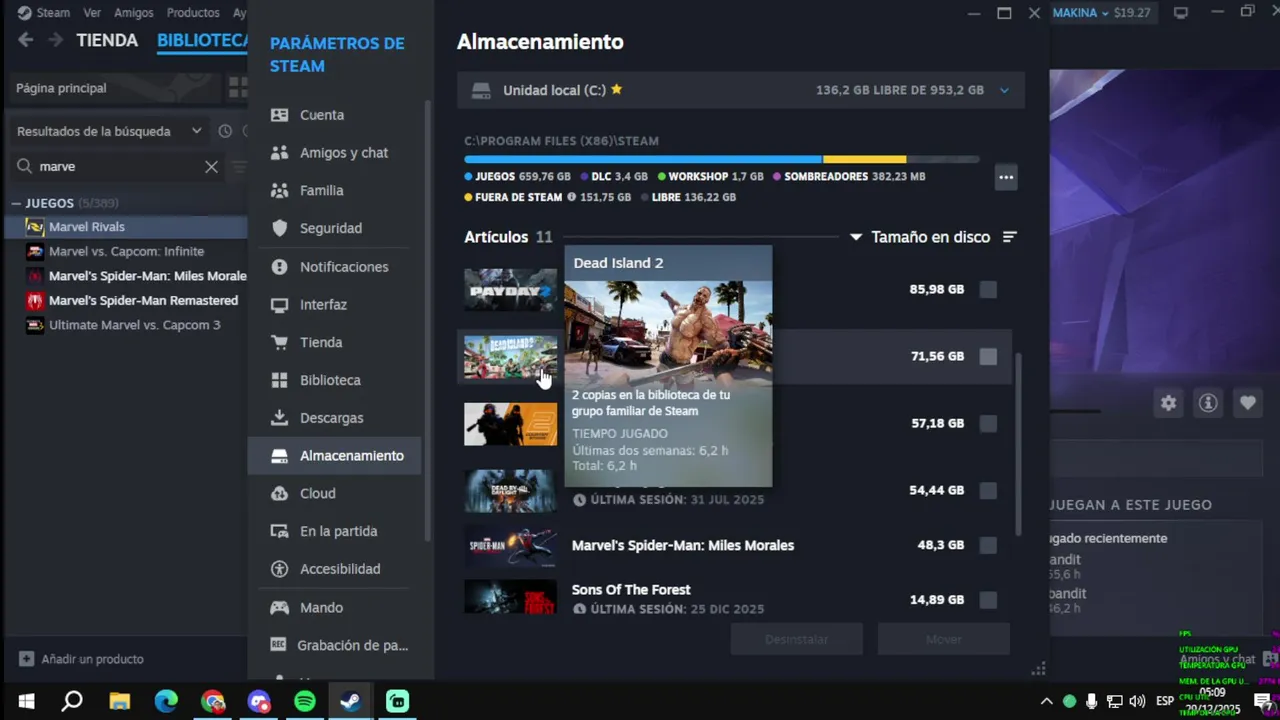This screenshot has height=720, width=1280.
Task: Click the Accesibilidad icon
Action: click(x=280, y=569)
